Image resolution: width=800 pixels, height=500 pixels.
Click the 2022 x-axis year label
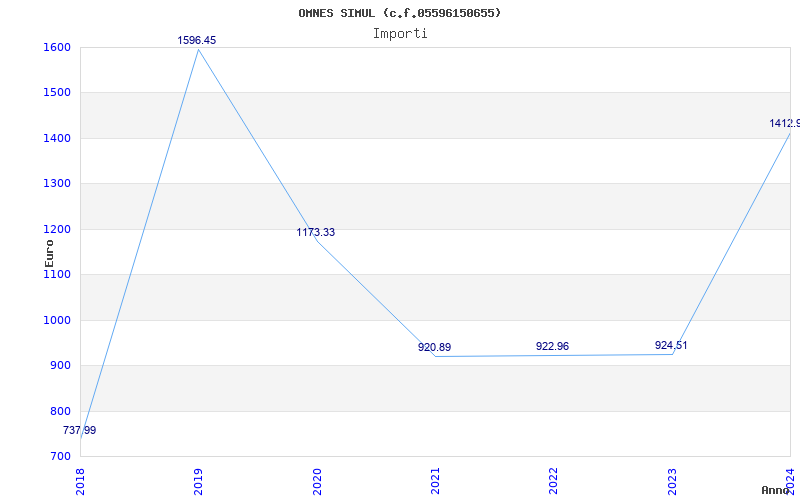point(554,481)
